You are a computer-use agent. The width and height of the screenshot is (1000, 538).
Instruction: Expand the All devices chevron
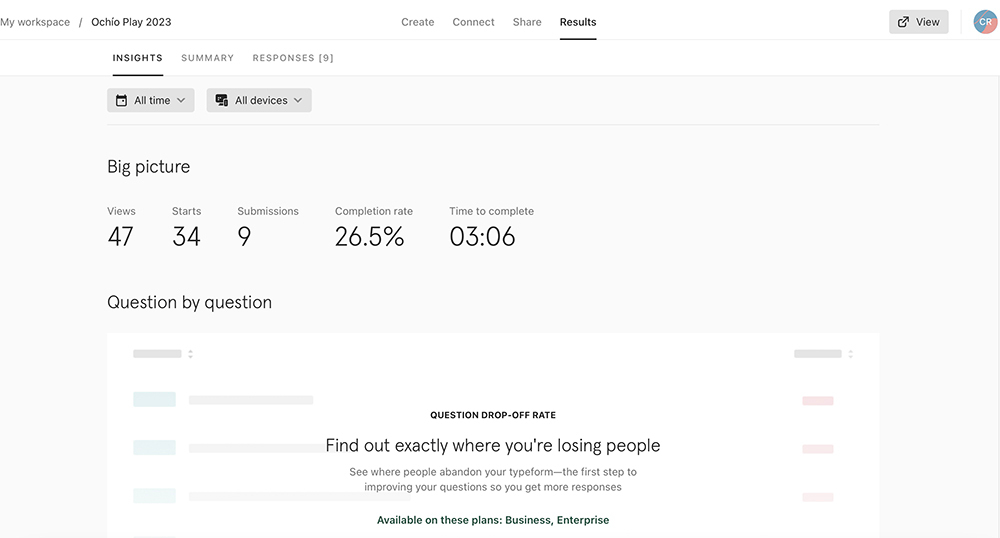[298, 100]
